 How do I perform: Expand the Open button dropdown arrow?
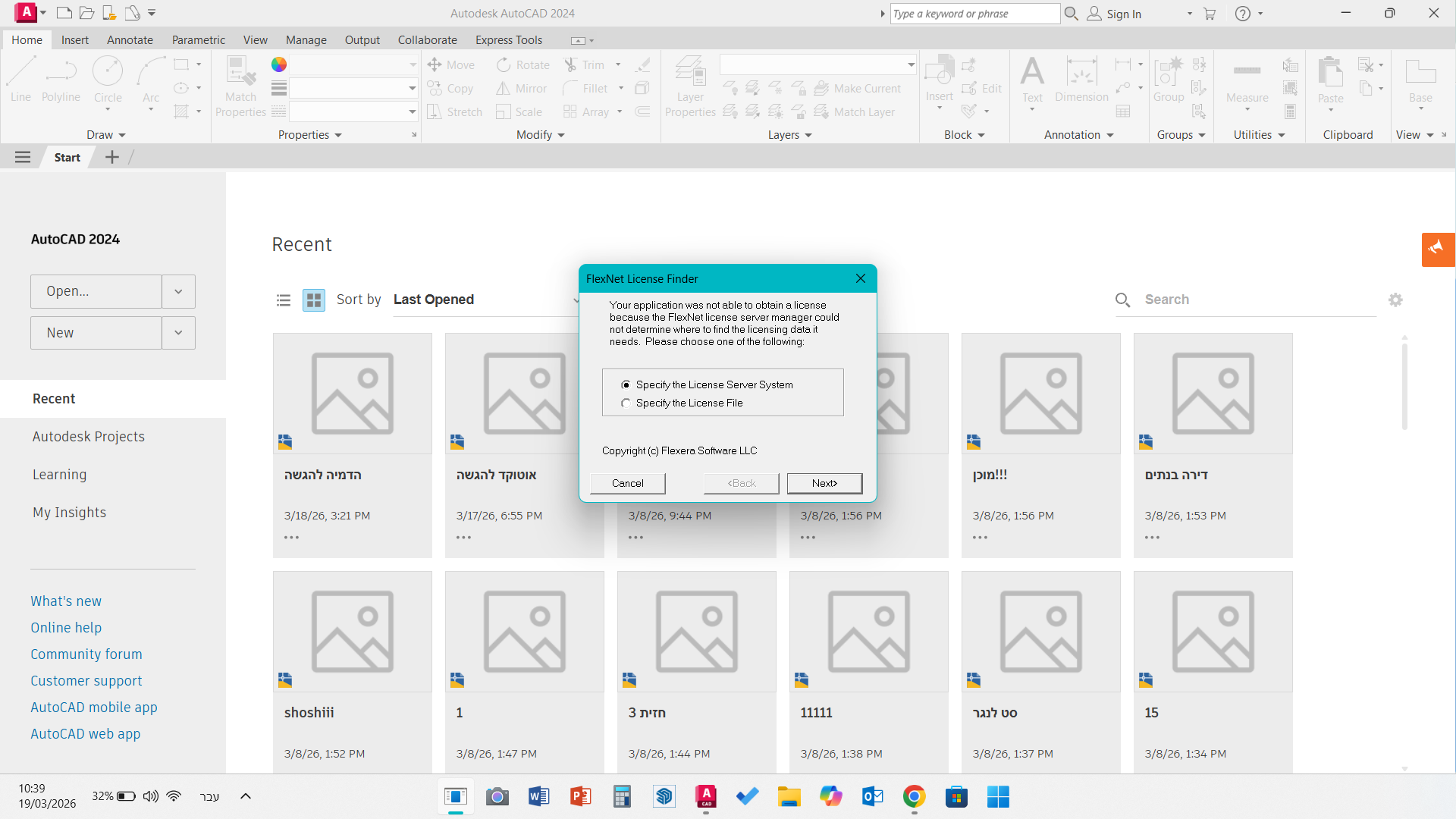tap(178, 291)
